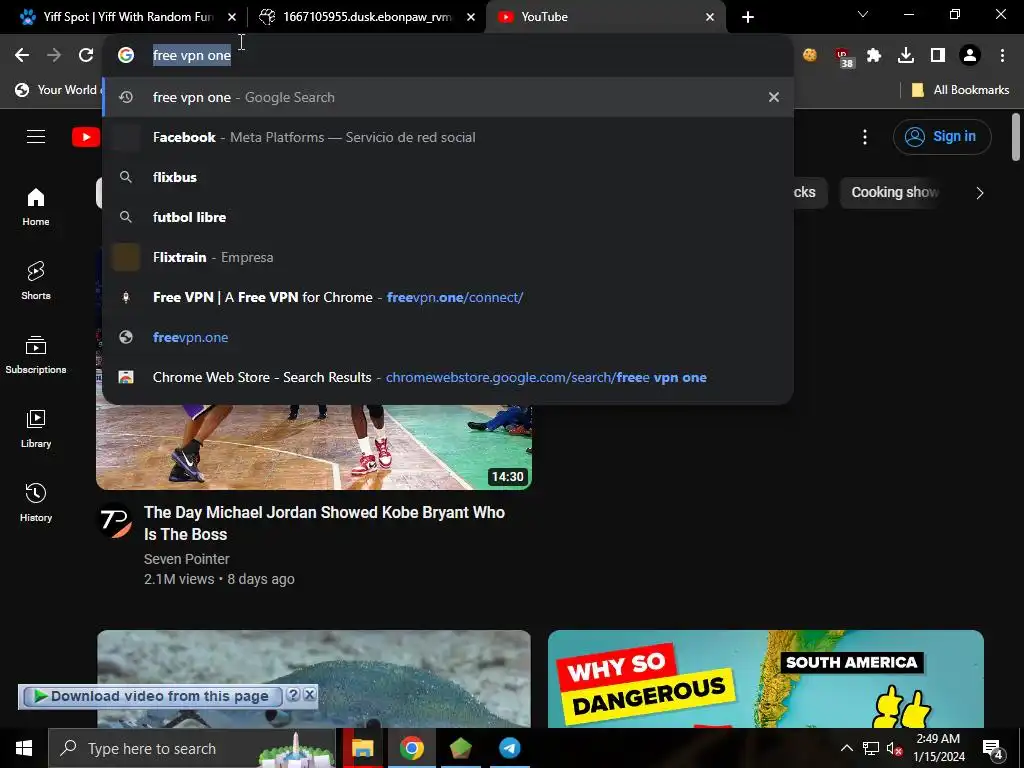Reload the current page

pyautogui.click(x=86, y=56)
